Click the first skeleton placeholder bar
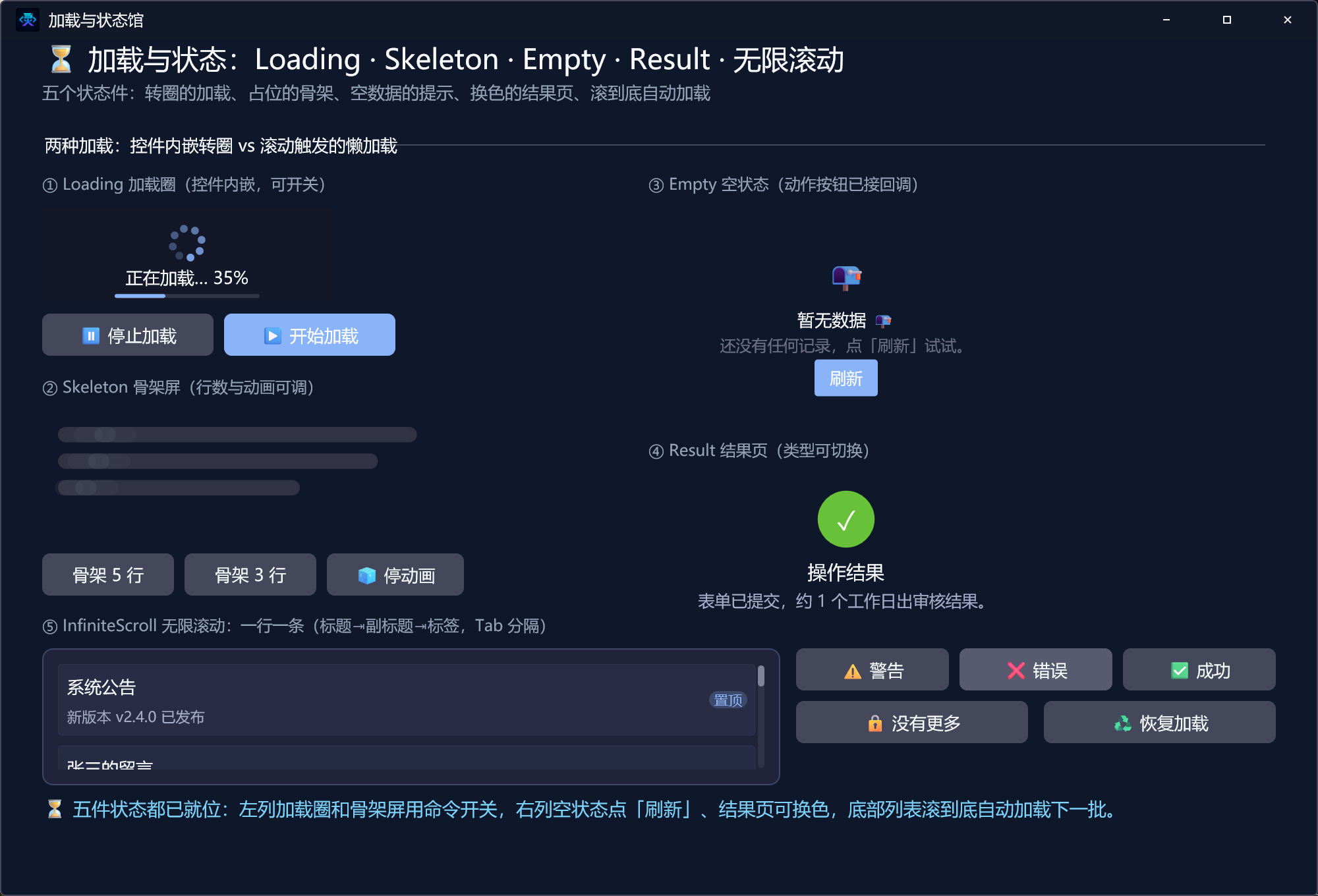Viewport: 1318px width, 896px height. point(237,434)
